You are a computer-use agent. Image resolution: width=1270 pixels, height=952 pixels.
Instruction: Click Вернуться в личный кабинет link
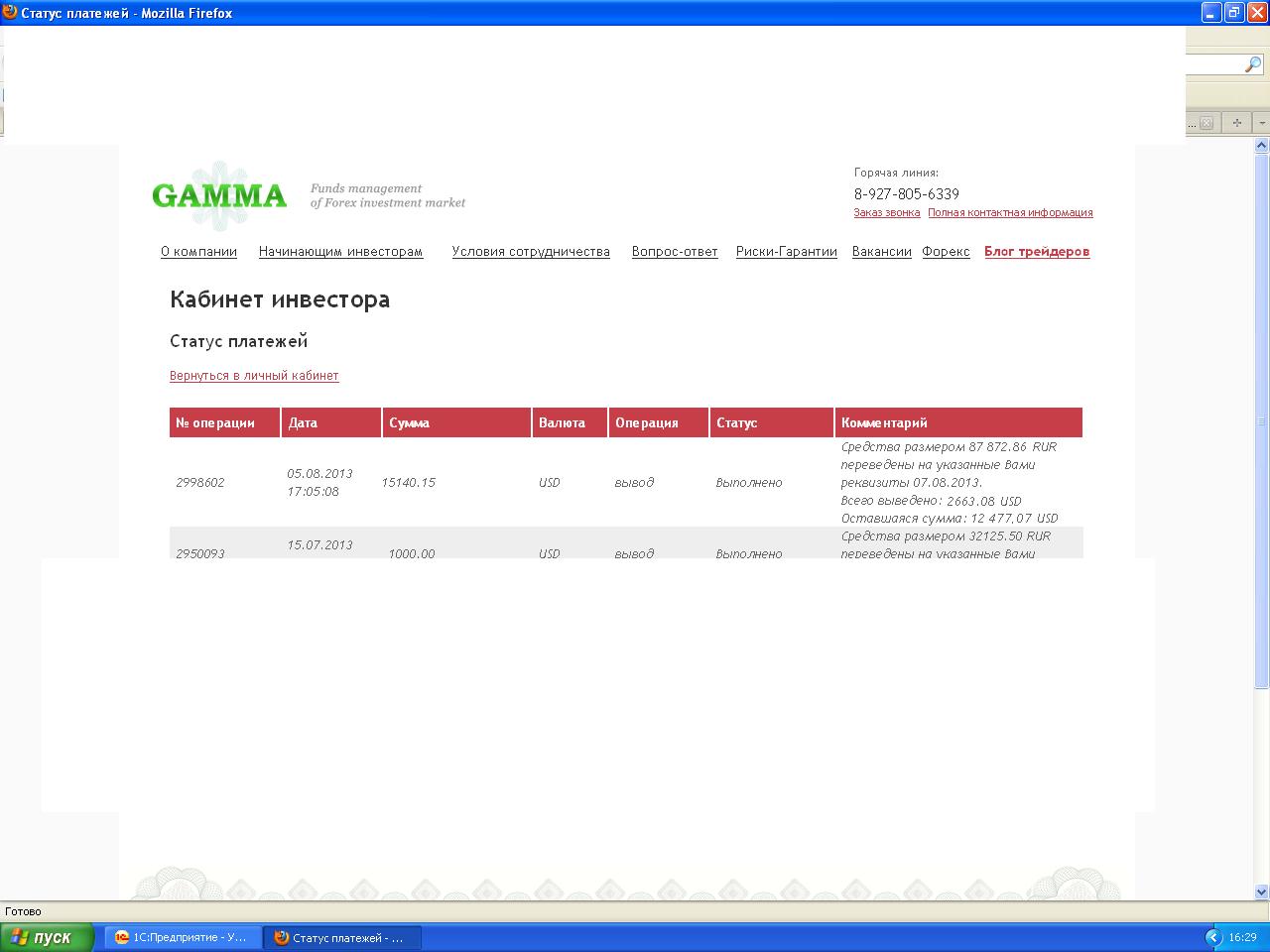254,376
